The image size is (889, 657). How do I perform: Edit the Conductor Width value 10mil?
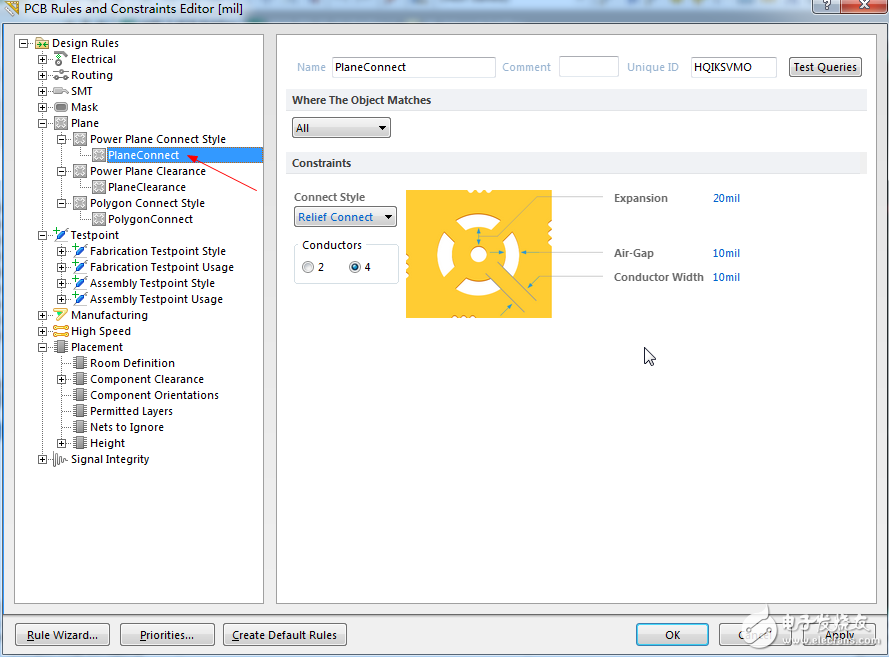point(726,277)
